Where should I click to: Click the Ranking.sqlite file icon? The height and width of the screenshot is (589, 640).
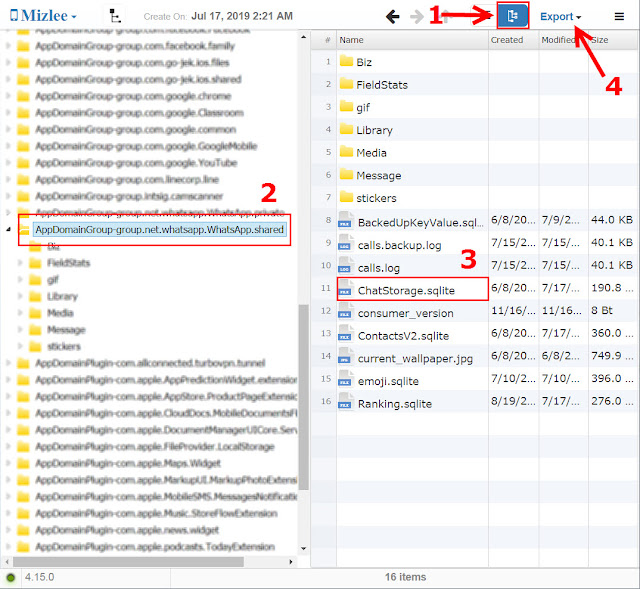(x=345, y=402)
